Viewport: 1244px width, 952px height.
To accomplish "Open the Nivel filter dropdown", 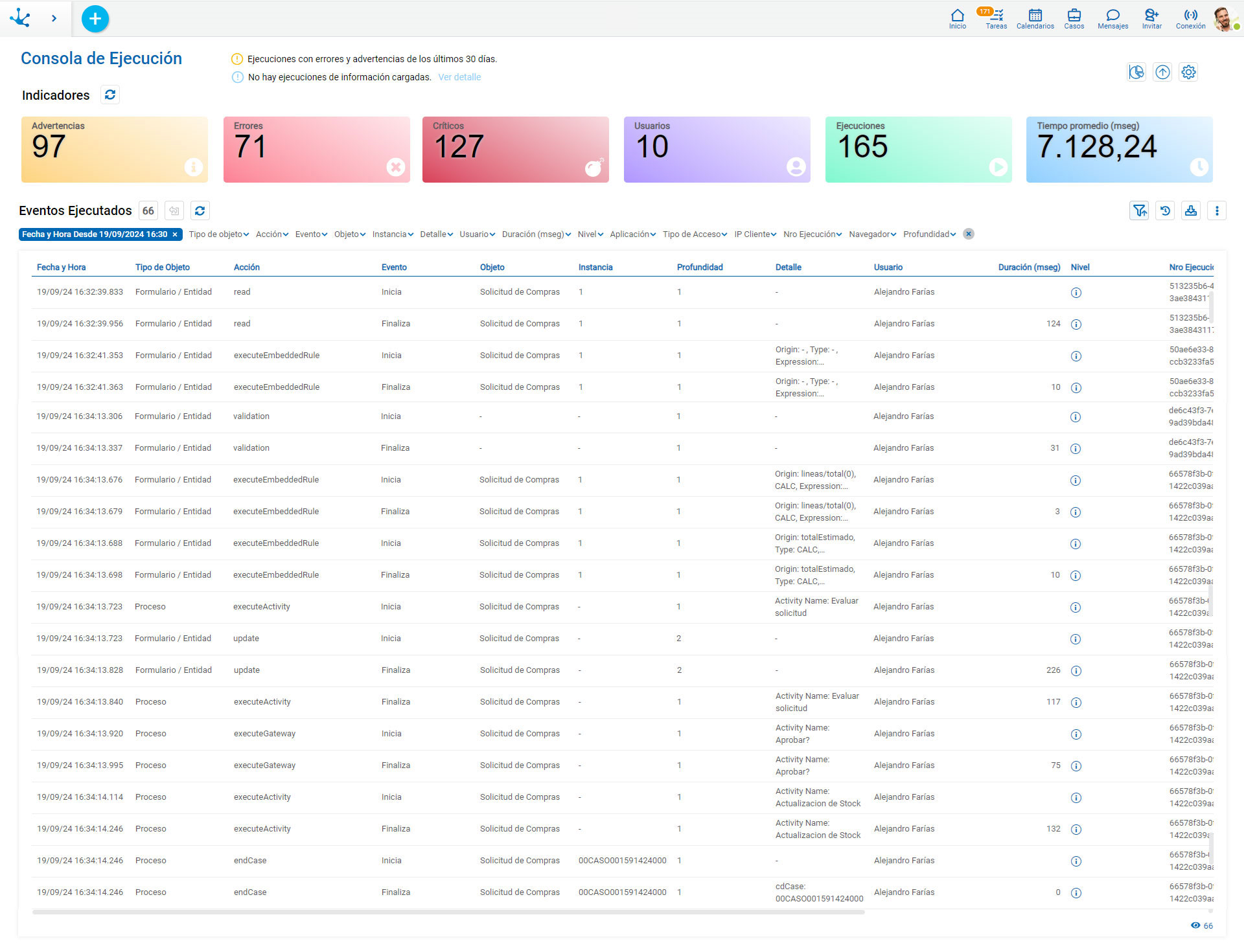I will click(590, 234).
